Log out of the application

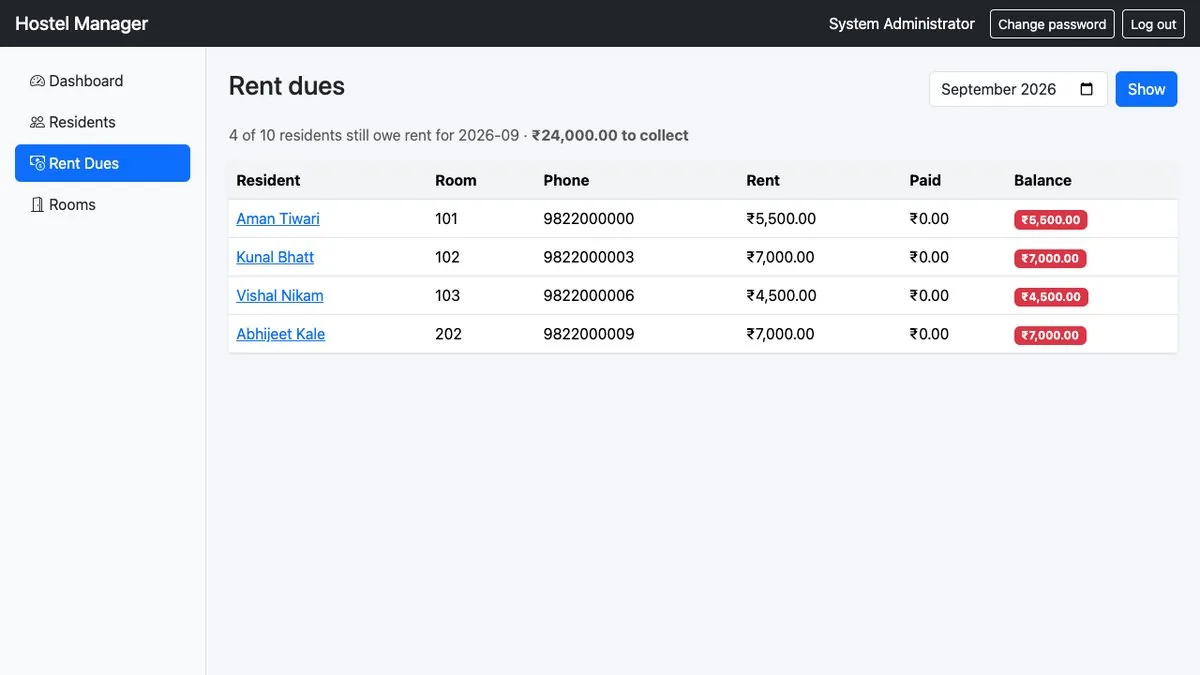(1153, 24)
